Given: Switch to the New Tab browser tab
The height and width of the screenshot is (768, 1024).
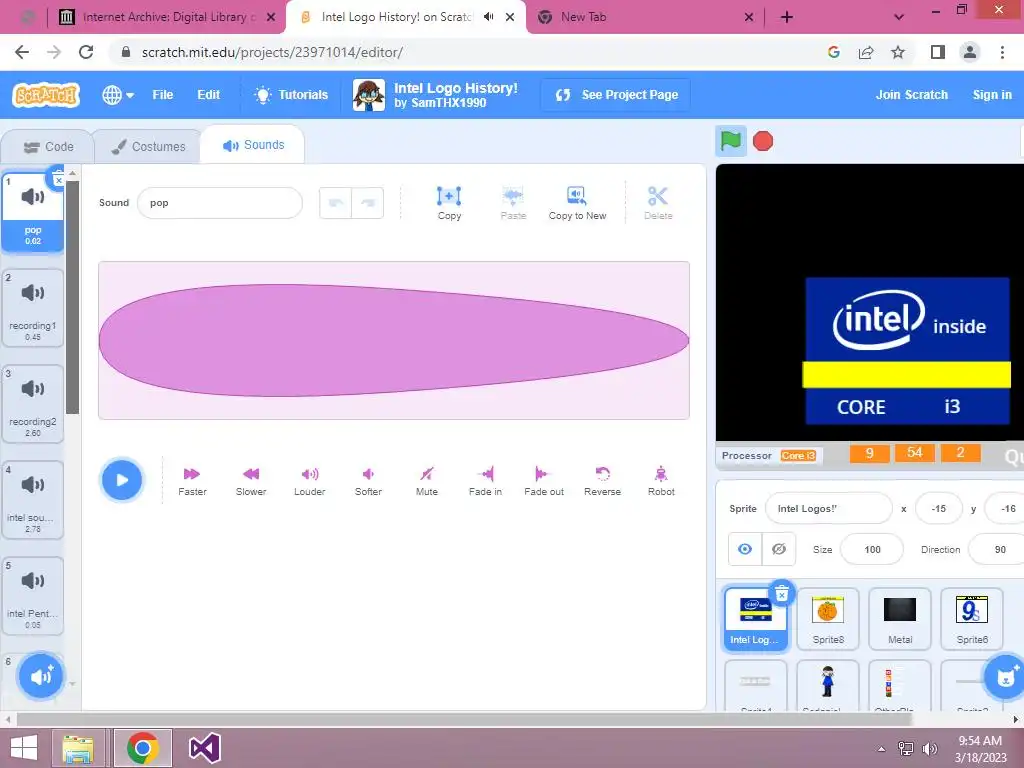Looking at the screenshot, I should [645, 17].
